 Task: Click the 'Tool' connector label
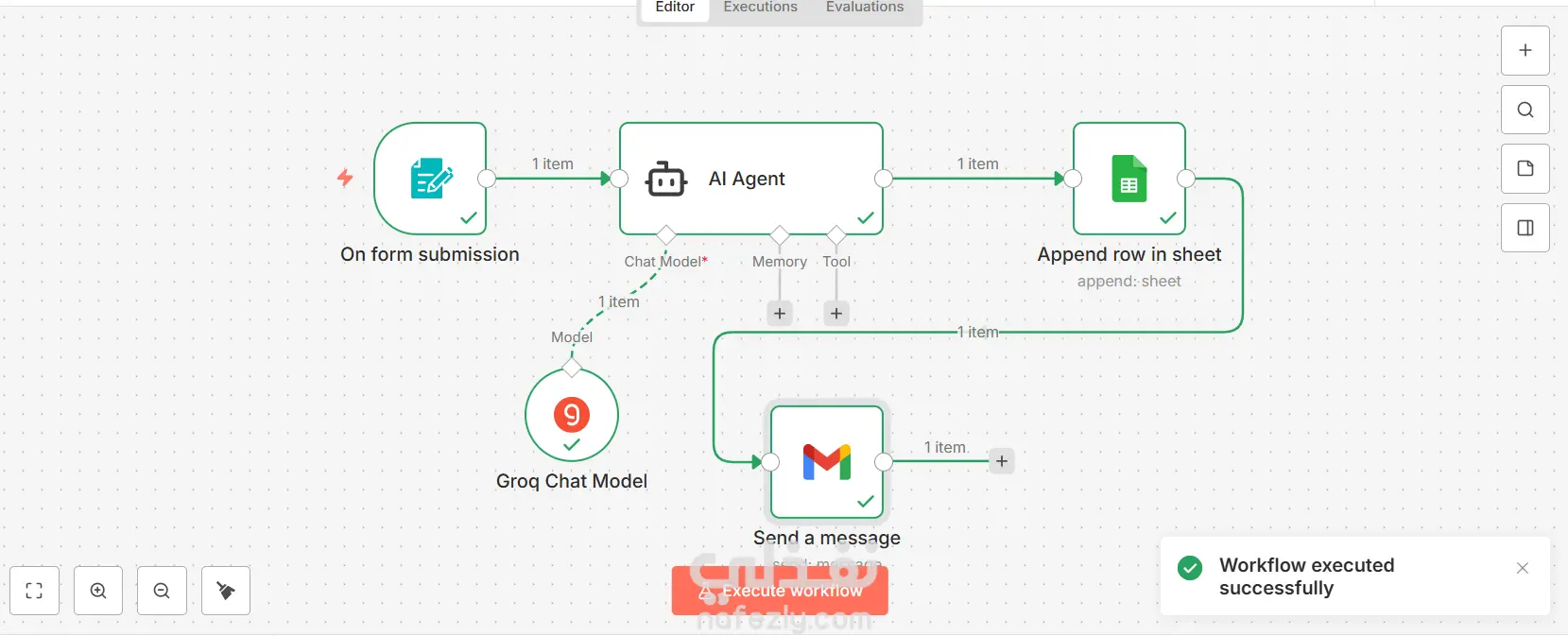click(836, 262)
